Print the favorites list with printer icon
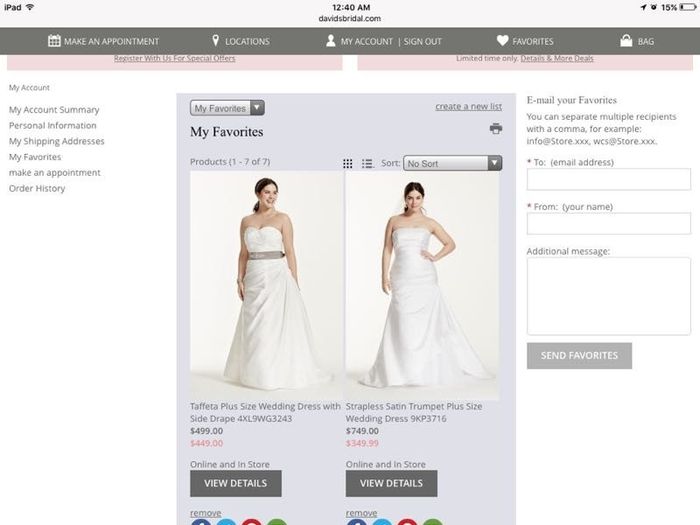 coord(496,129)
